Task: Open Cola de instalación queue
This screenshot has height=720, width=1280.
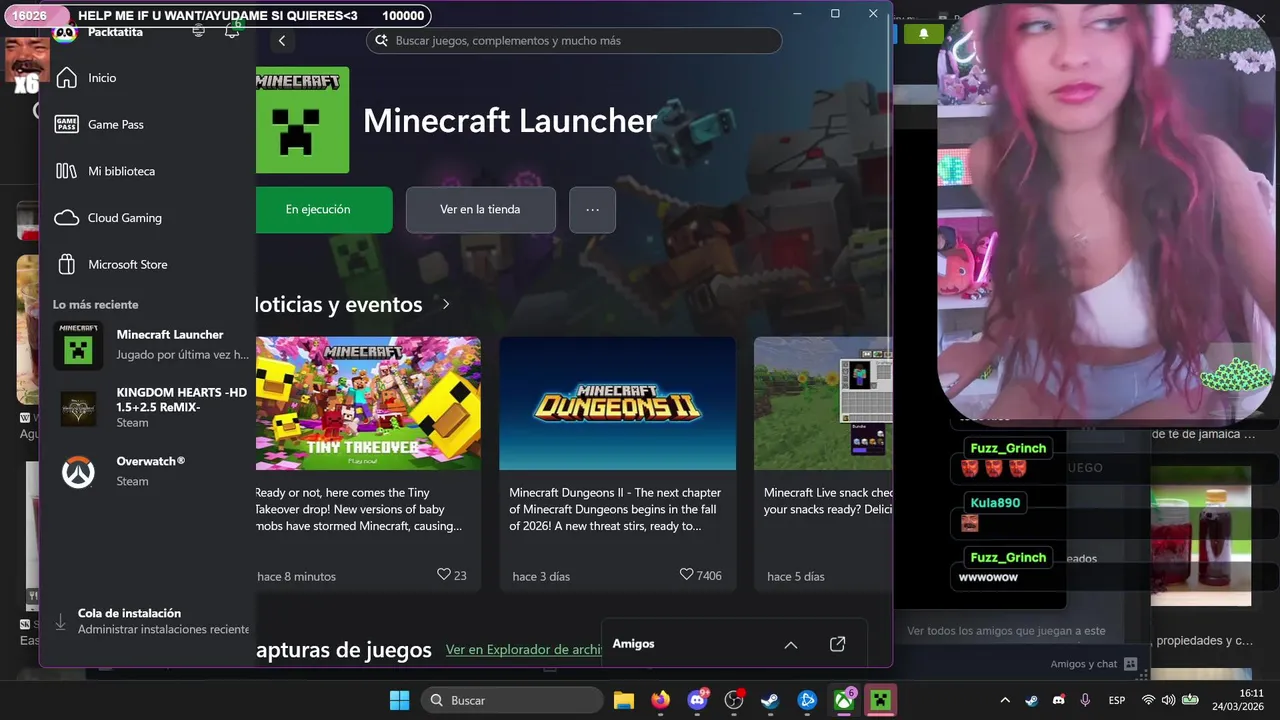Action: tap(150, 621)
